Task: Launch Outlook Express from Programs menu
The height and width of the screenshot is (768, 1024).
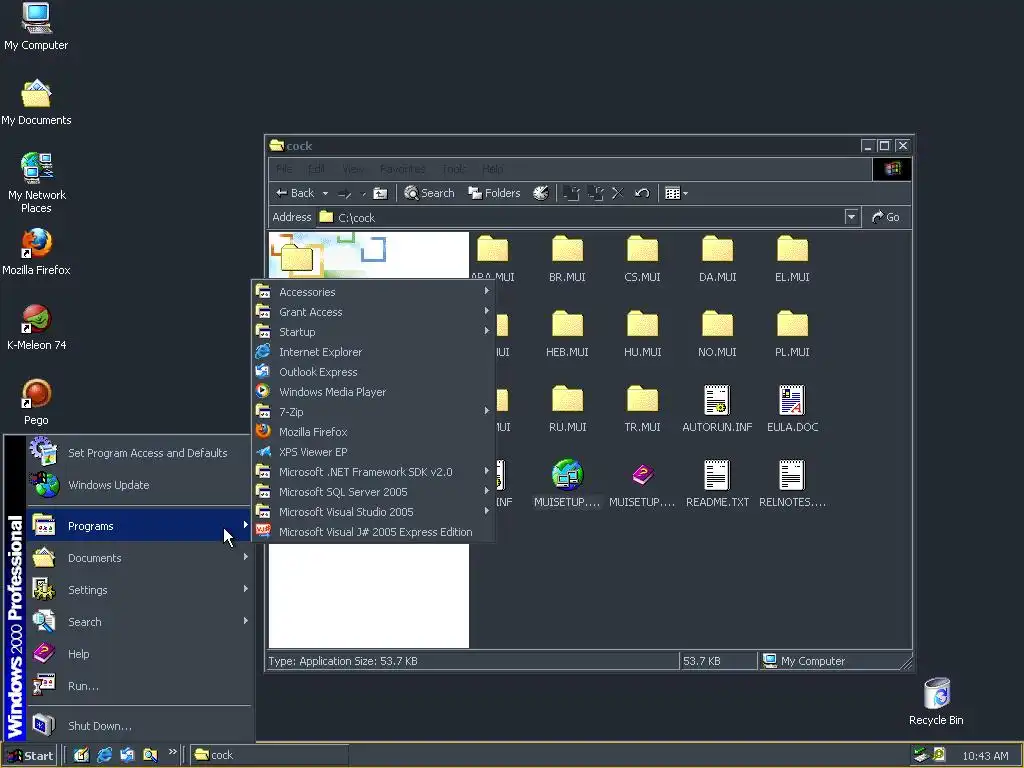Action: coord(374,372)
